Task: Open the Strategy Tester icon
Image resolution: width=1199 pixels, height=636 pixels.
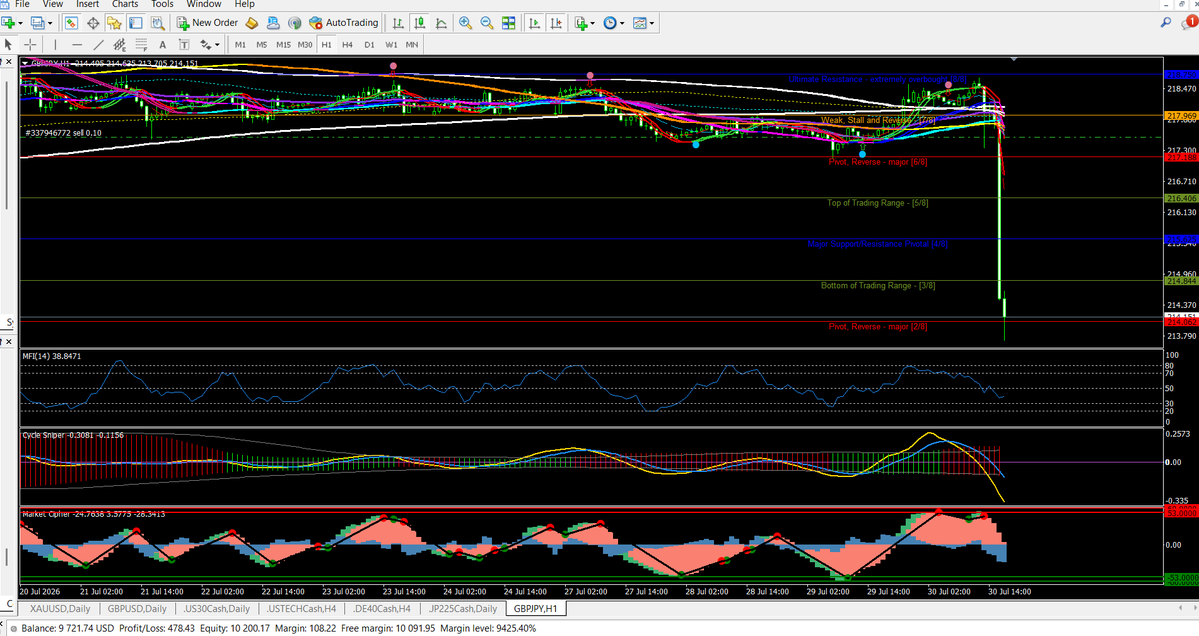Action: point(157,23)
